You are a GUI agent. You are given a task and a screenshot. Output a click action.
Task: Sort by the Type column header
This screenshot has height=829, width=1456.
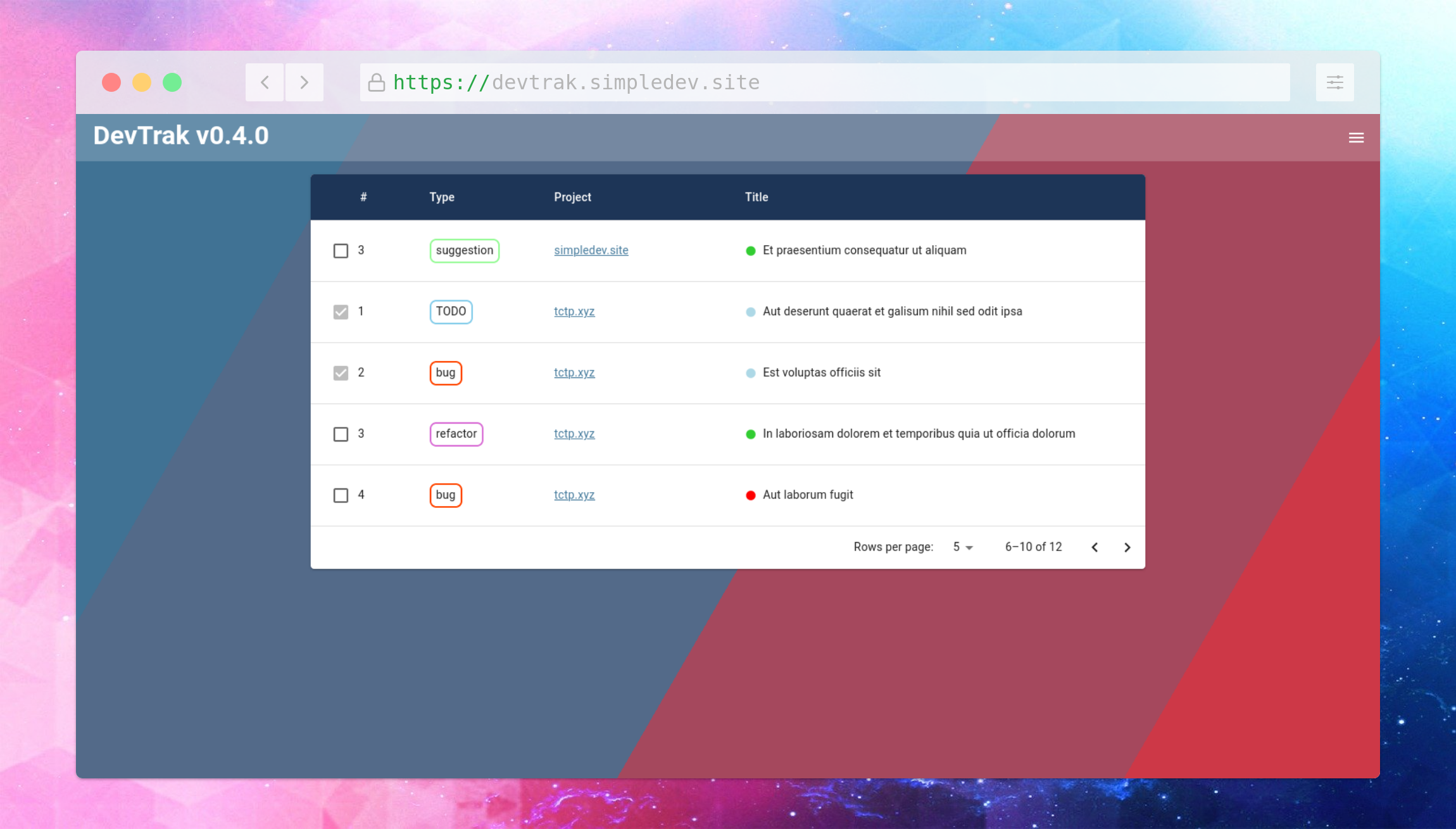[x=441, y=197]
